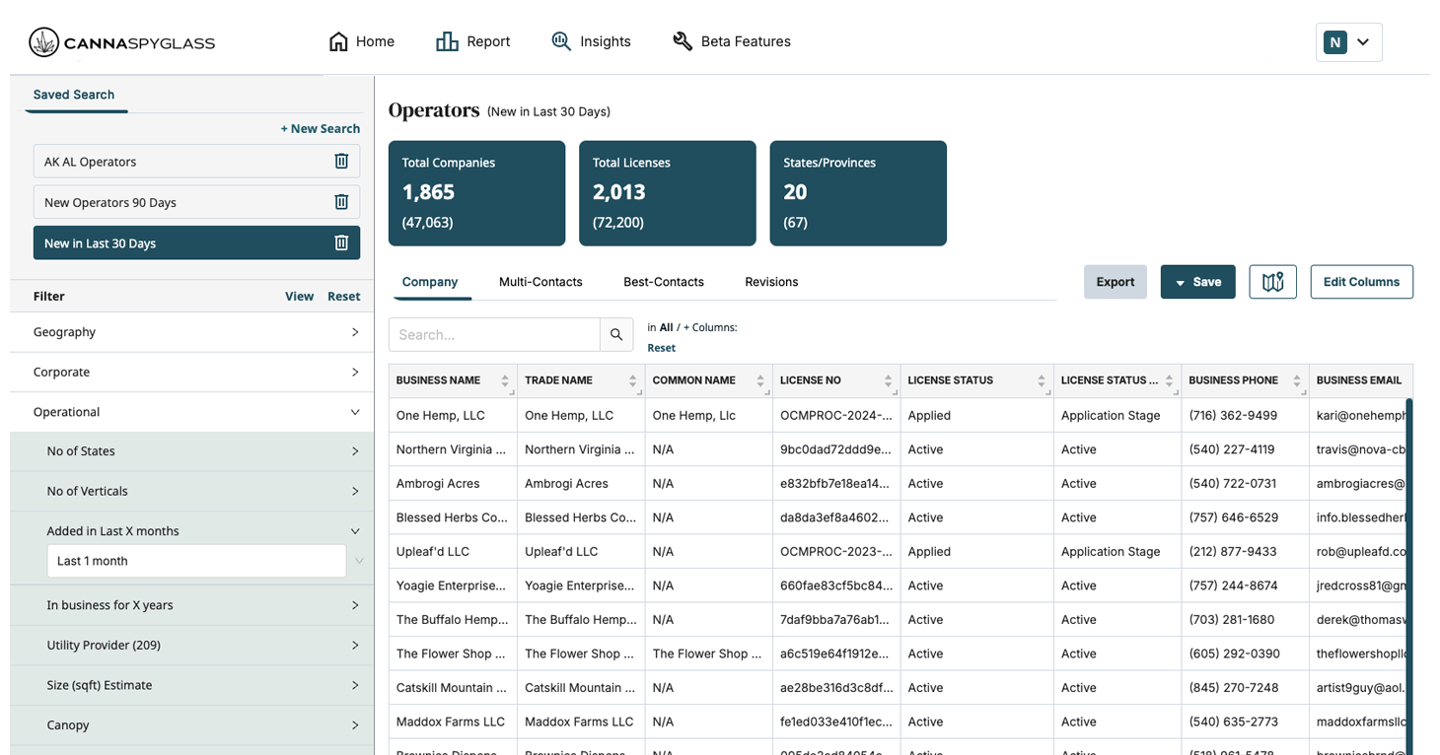
Task: Click the Upleaf'd LLC business name cell
Action: coord(453,551)
